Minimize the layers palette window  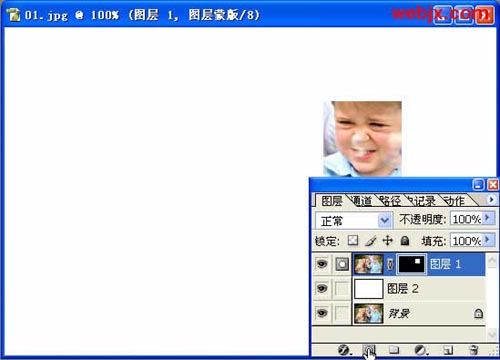coord(478,185)
